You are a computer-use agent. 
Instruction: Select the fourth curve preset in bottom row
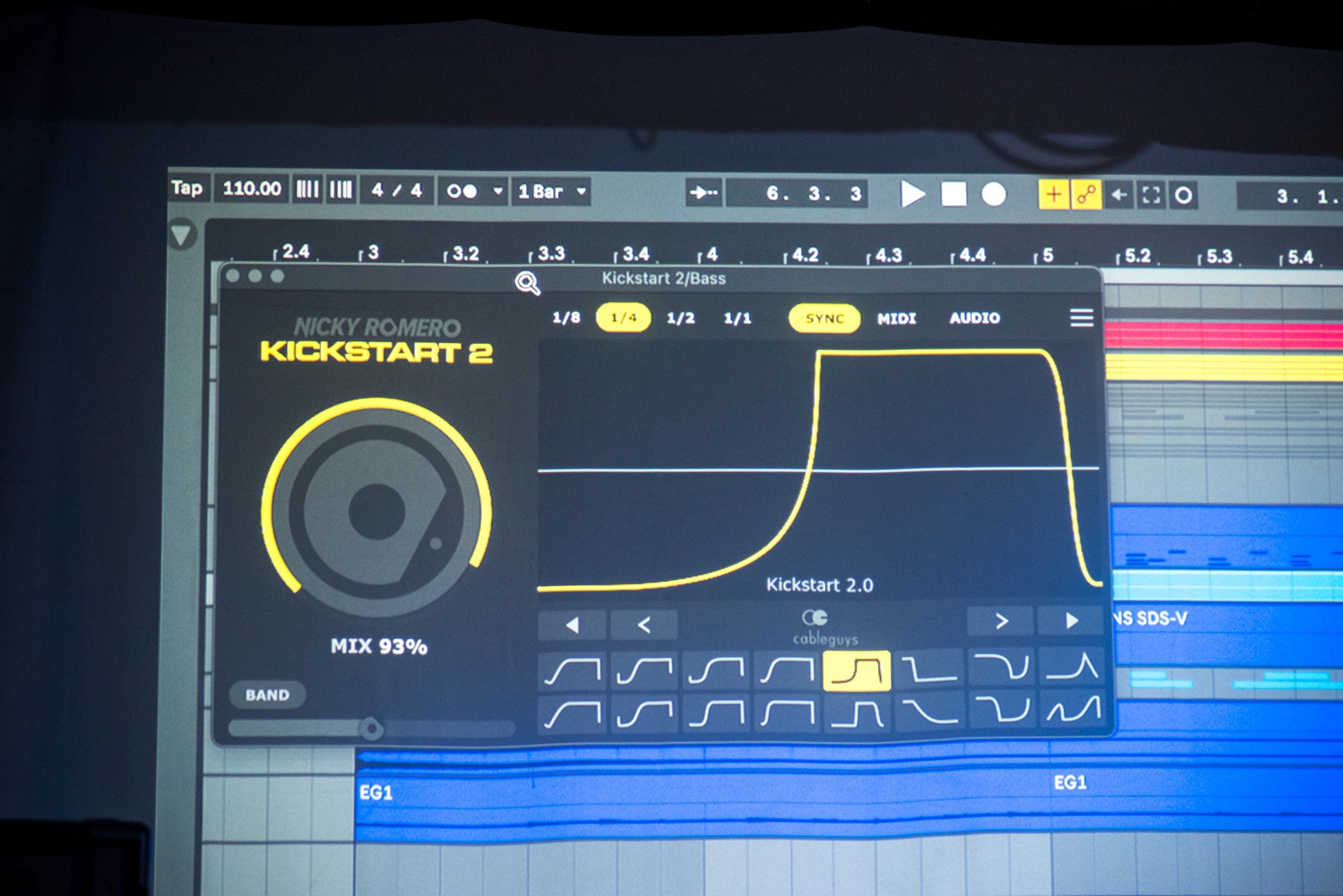pos(787,712)
